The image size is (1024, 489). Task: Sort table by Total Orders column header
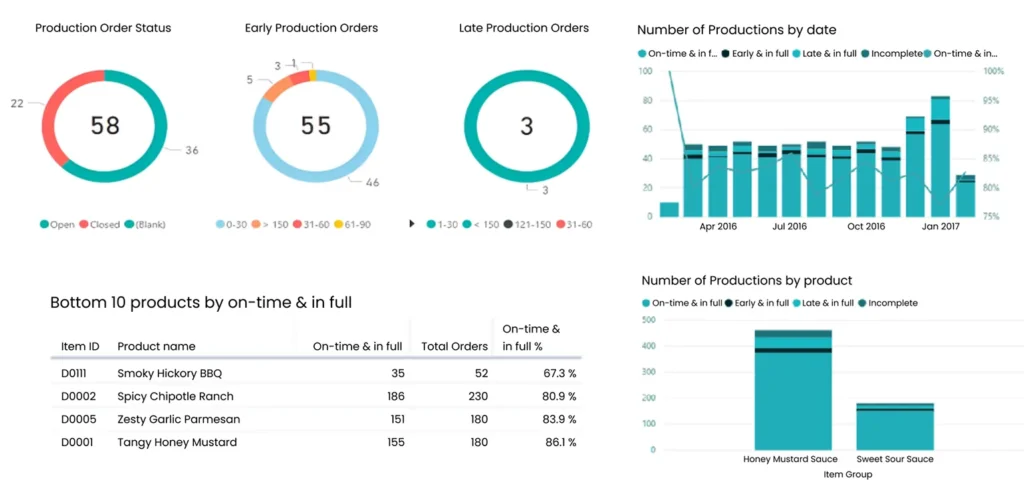tap(454, 346)
